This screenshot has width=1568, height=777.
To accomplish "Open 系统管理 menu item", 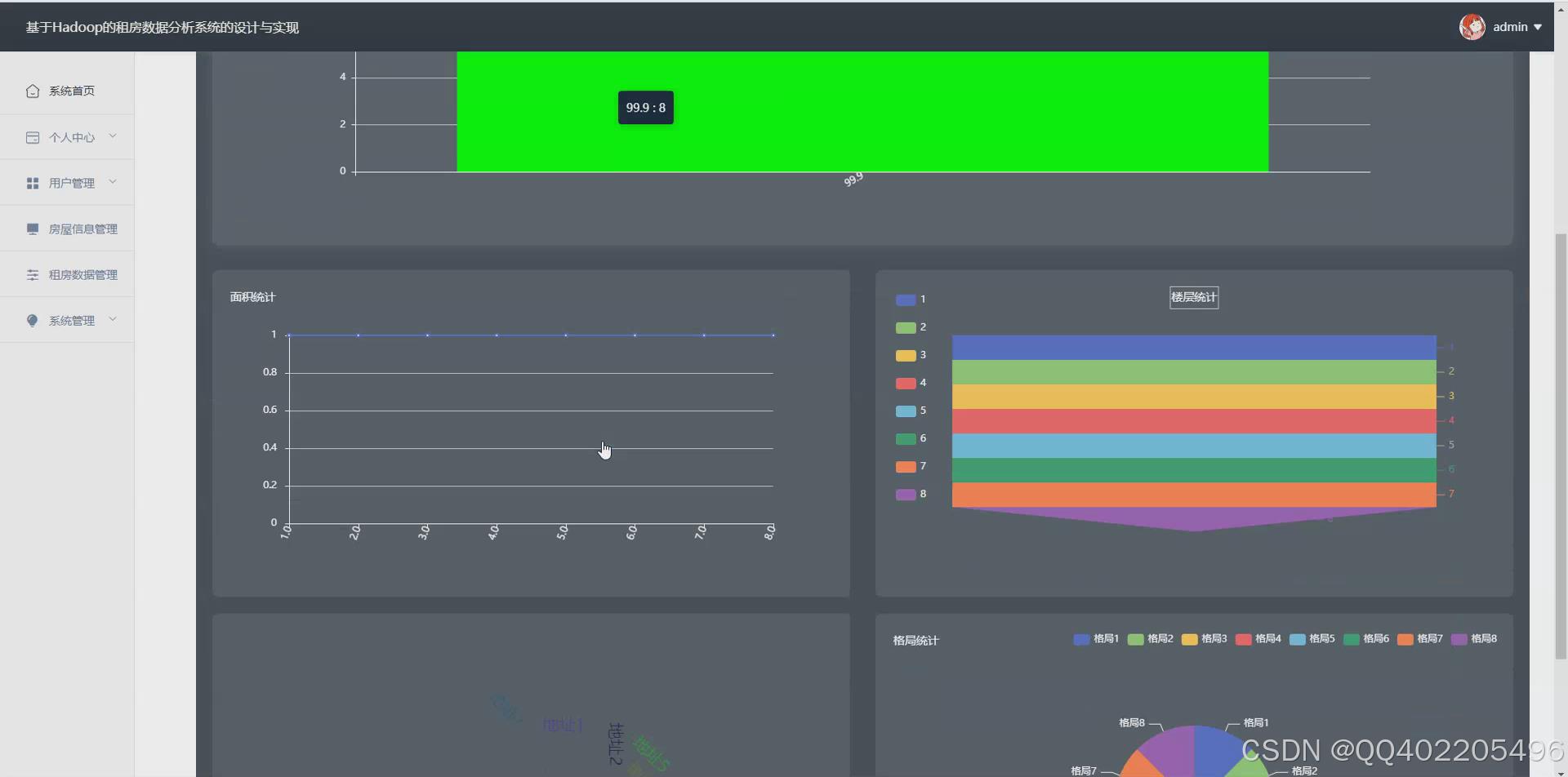I will point(67,320).
